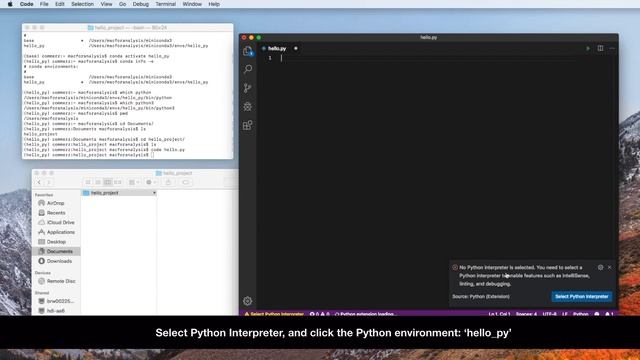Open the Source Control view in activity bar

(x=248, y=88)
